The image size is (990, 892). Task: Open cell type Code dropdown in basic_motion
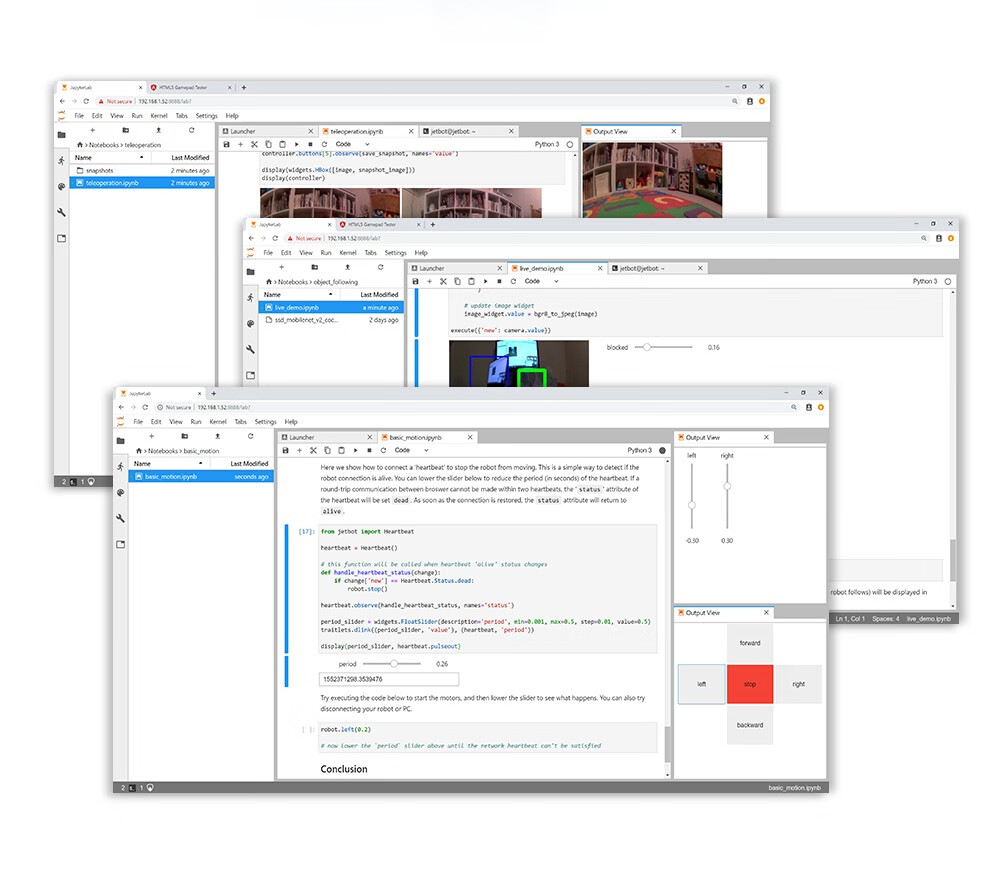tap(412, 451)
